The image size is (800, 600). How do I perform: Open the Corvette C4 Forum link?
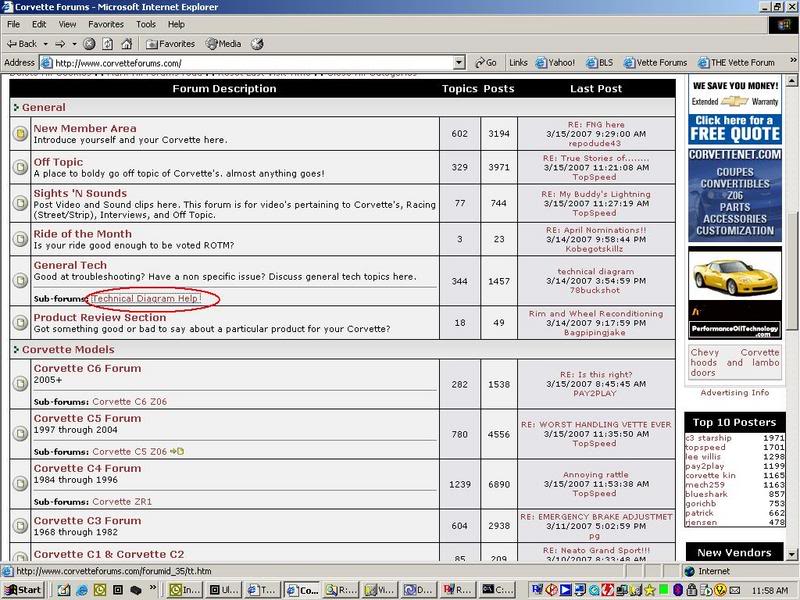(87, 468)
